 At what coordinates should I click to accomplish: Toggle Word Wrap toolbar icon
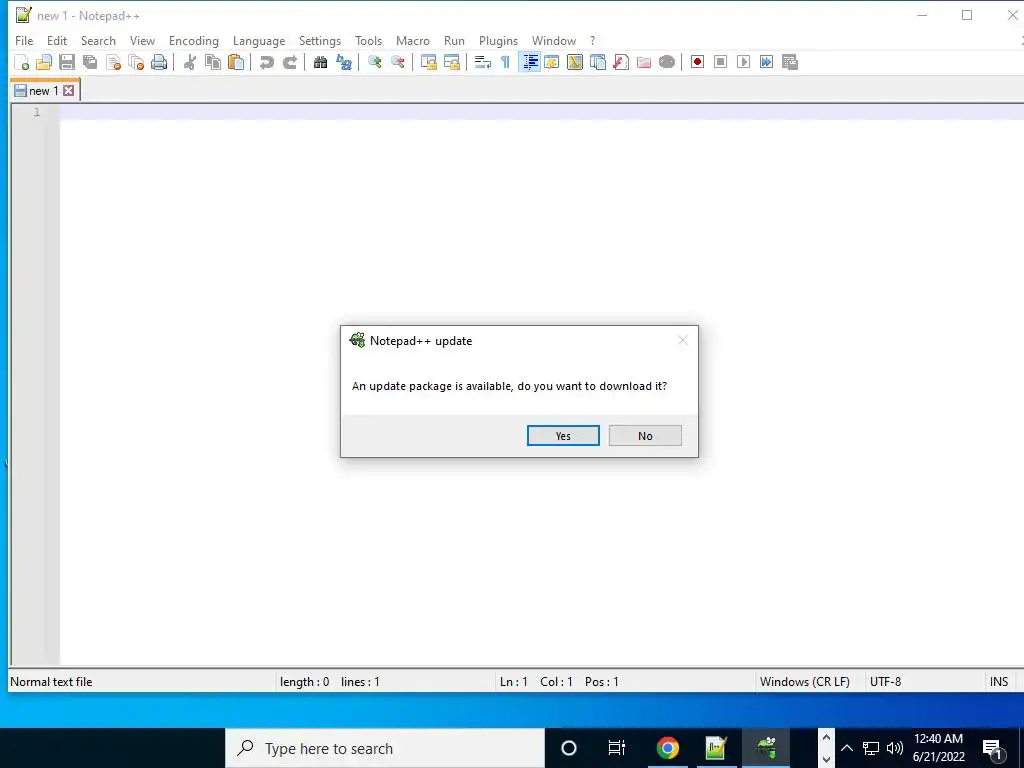click(x=483, y=62)
